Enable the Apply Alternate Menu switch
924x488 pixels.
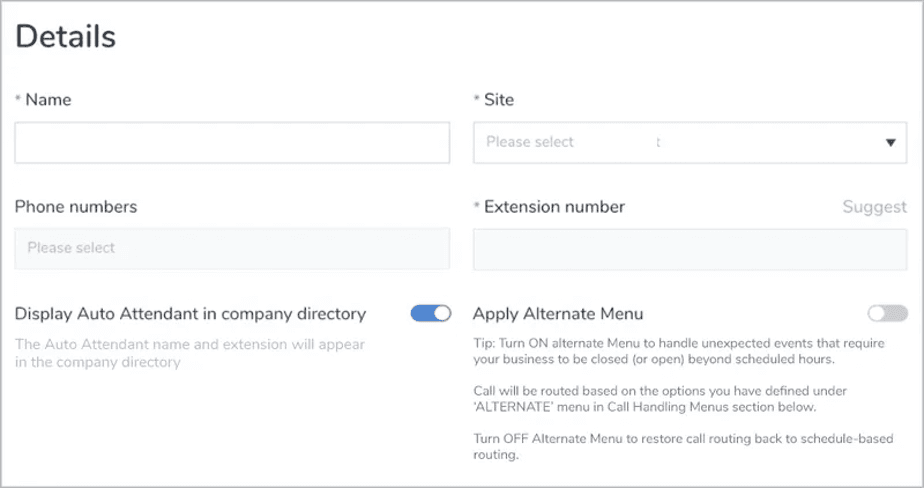pyautogui.click(x=887, y=314)
